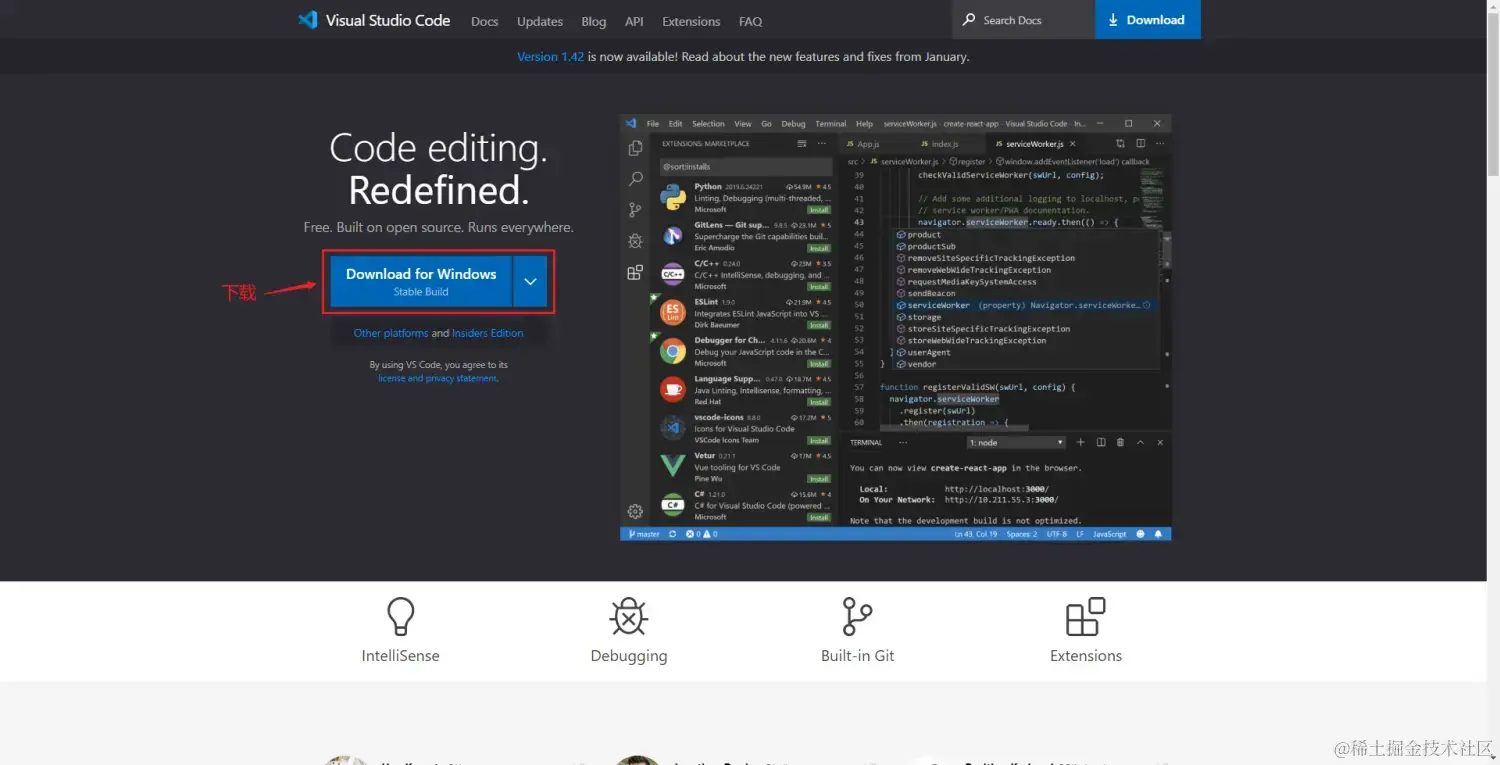Click the Manage gear at activity bar bottom
This screenshot has height=765, width=1500.
635,511
